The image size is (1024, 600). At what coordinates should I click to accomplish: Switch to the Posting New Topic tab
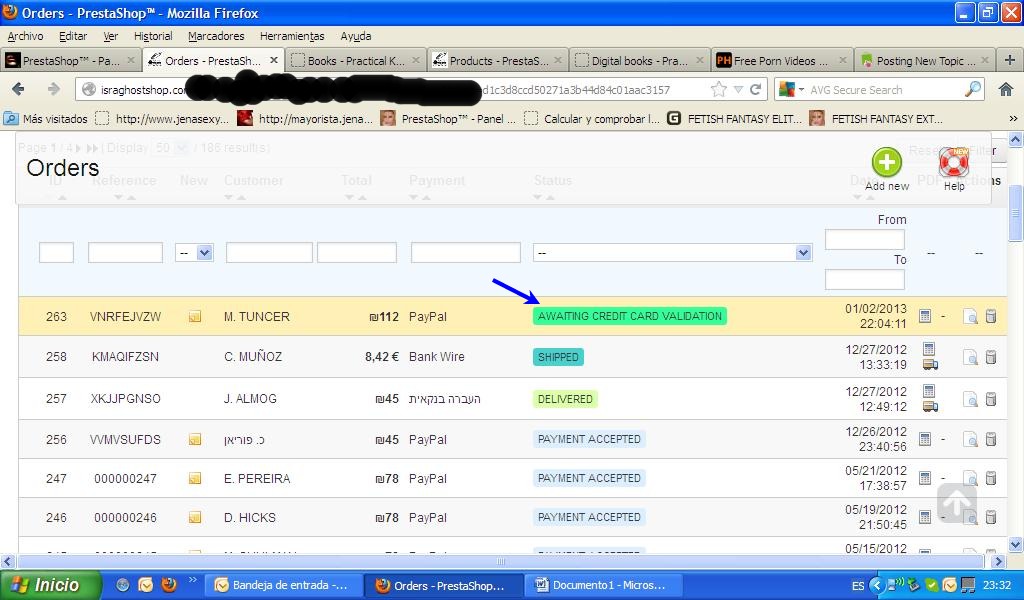click(925, 61)
